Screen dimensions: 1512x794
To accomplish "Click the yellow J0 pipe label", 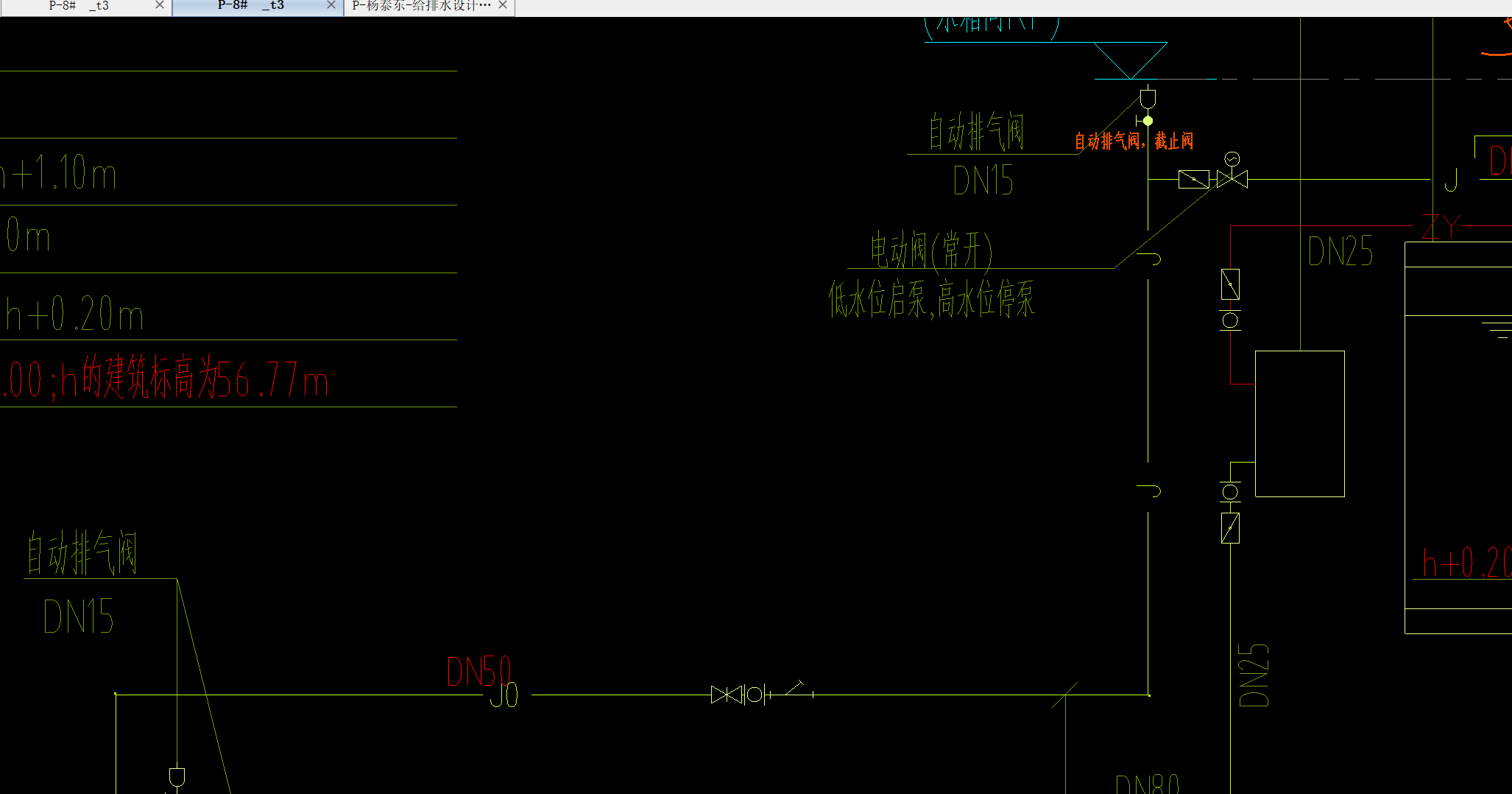I will click(x=504, y=695).
